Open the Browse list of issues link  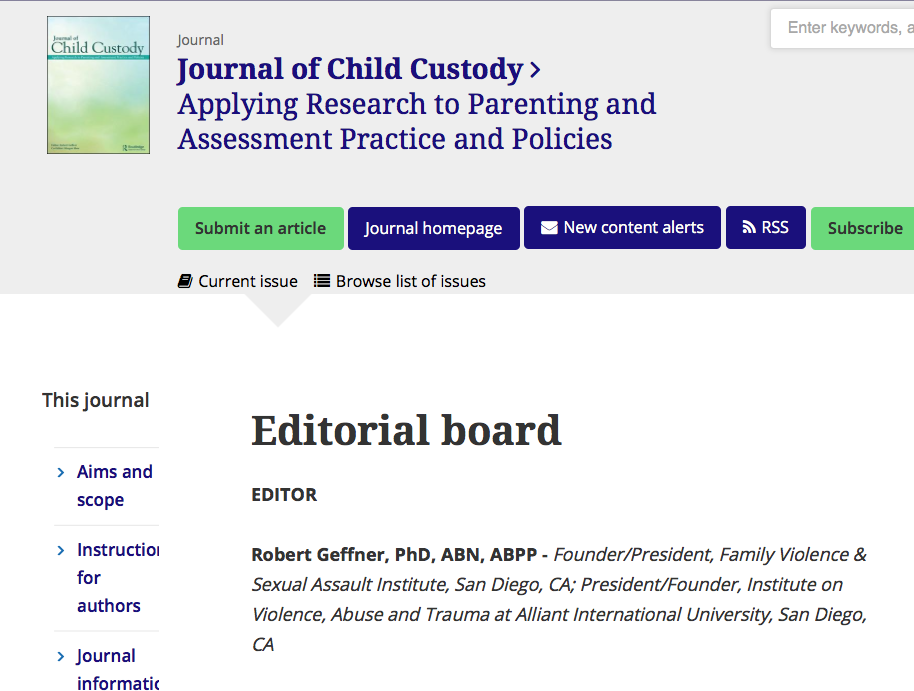click(410, 281)
